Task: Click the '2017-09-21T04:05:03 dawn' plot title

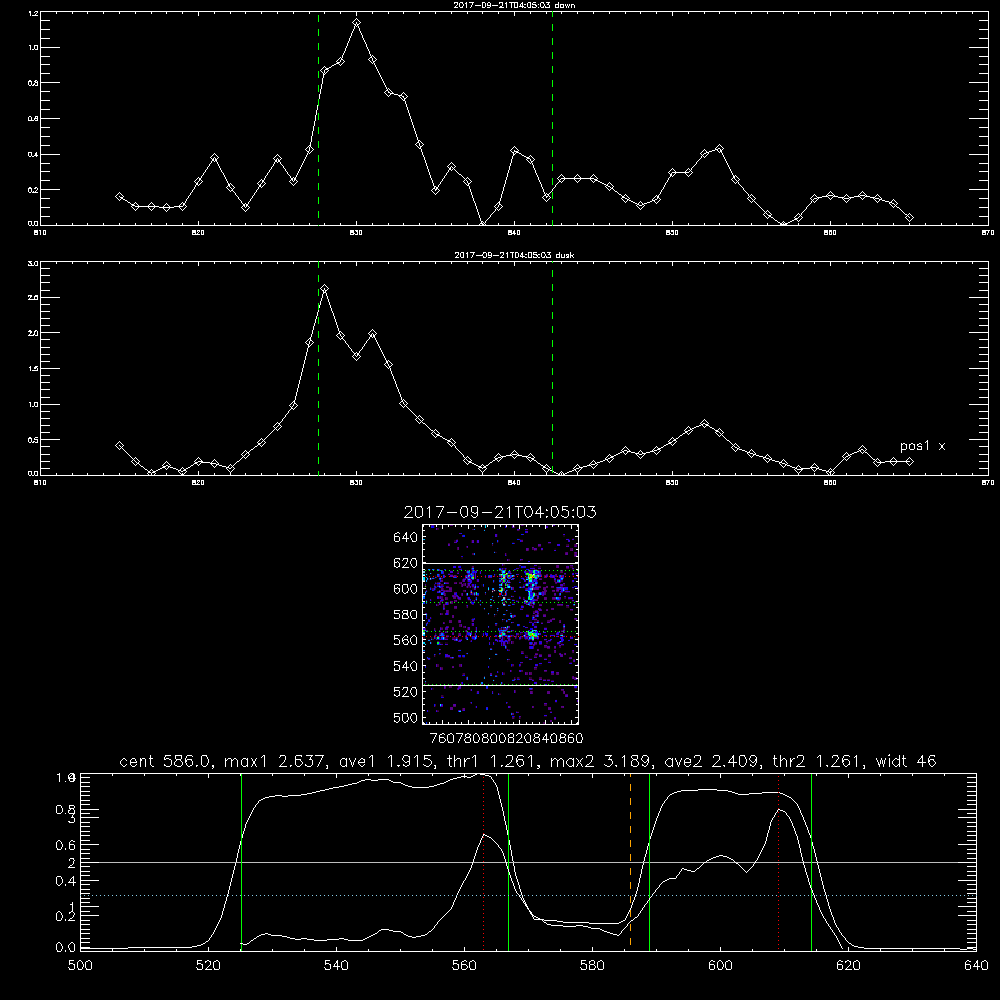Action: (514, 5)
